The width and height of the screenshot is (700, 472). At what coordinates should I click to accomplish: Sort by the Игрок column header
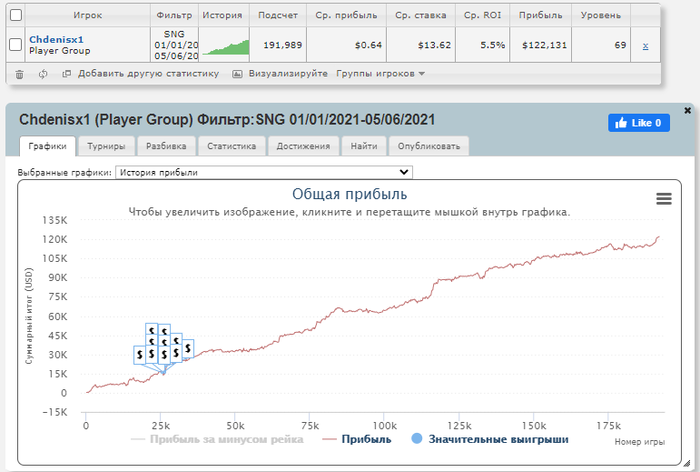click(88, 15)
